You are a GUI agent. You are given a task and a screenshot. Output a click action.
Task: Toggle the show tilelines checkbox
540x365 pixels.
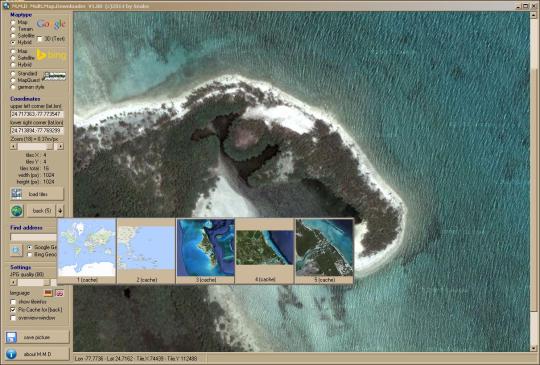(x=13, y=302)
